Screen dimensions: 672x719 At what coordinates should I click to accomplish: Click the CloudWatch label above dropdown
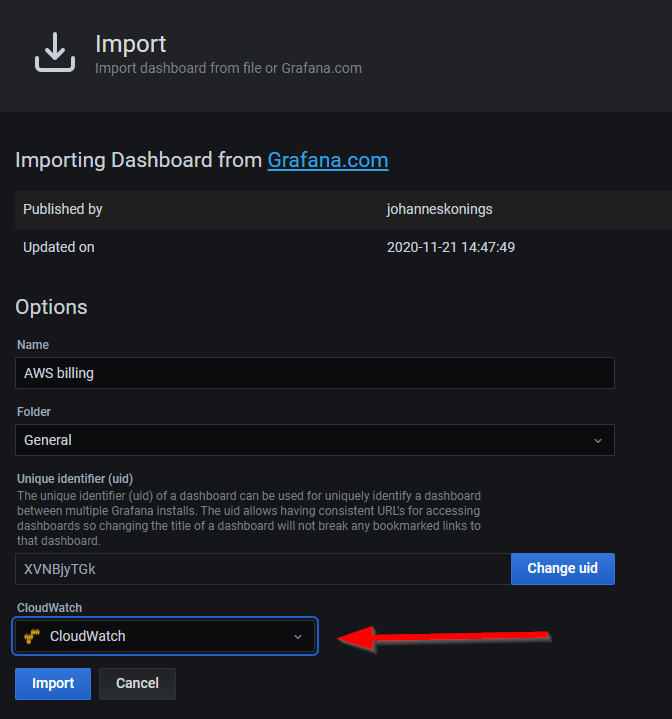click(x=50, y=608)
